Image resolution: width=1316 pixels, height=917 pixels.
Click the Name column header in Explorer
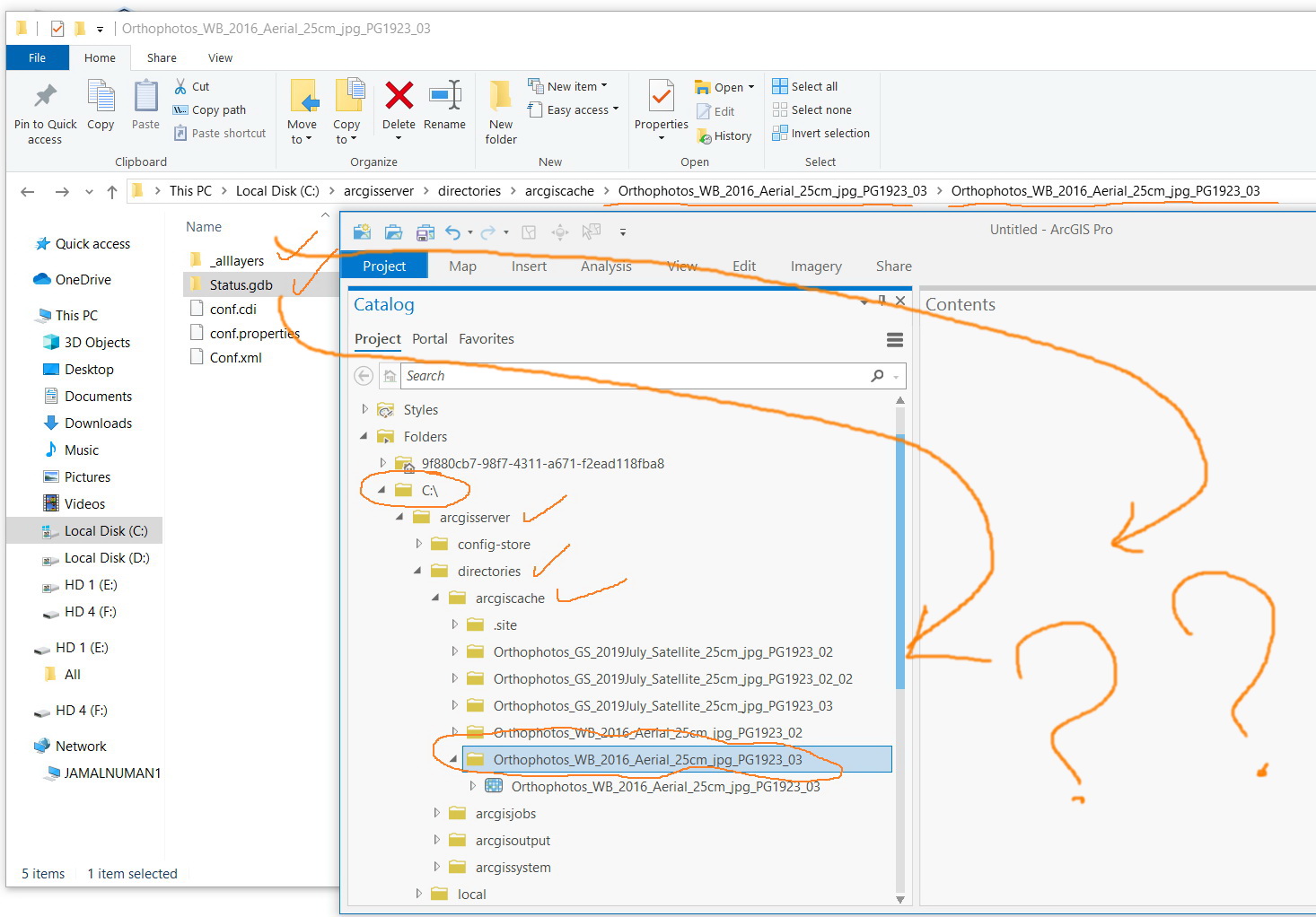coord(204,227)
